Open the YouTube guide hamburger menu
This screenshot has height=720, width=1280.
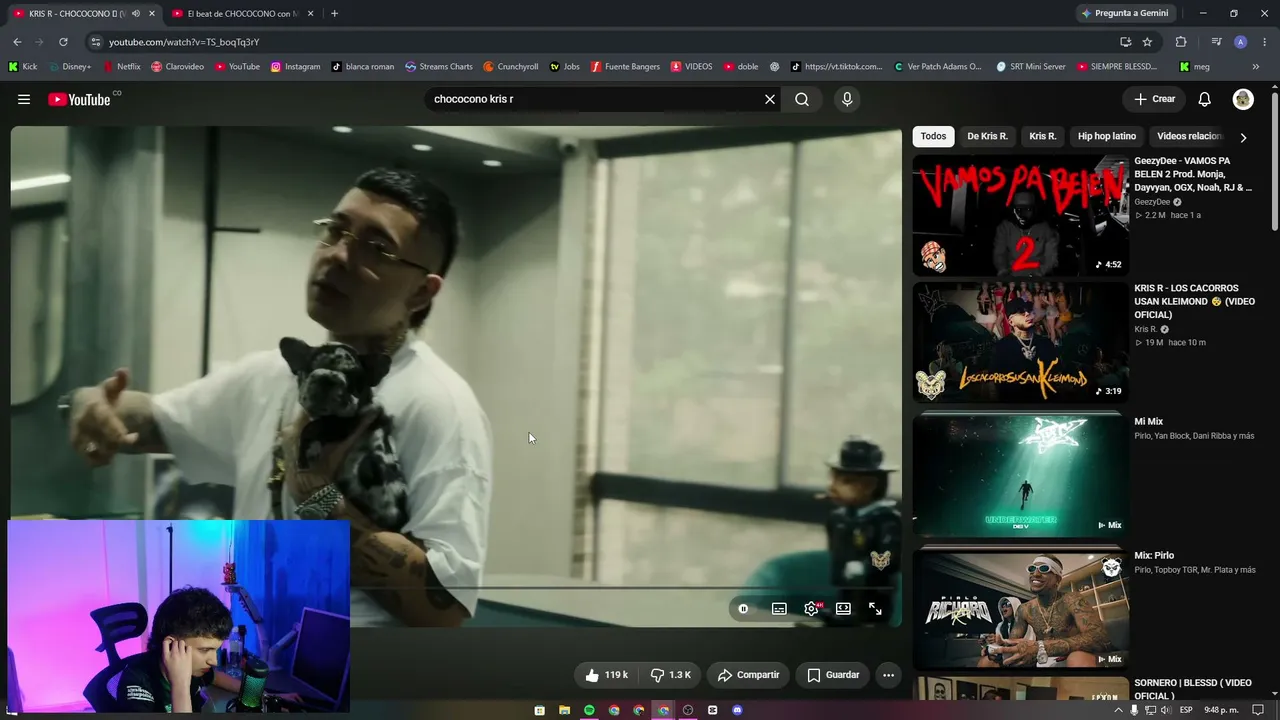click(24, 99)
